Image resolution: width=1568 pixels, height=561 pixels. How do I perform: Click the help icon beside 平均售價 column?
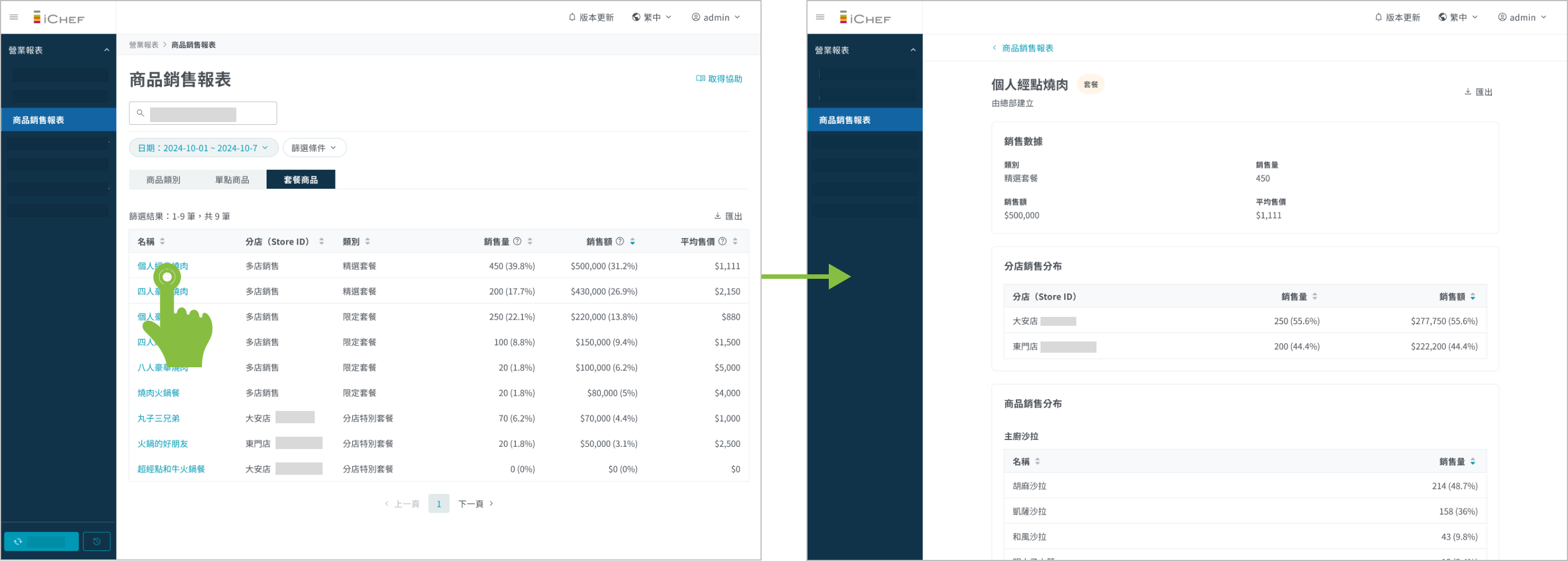point(722,241)
